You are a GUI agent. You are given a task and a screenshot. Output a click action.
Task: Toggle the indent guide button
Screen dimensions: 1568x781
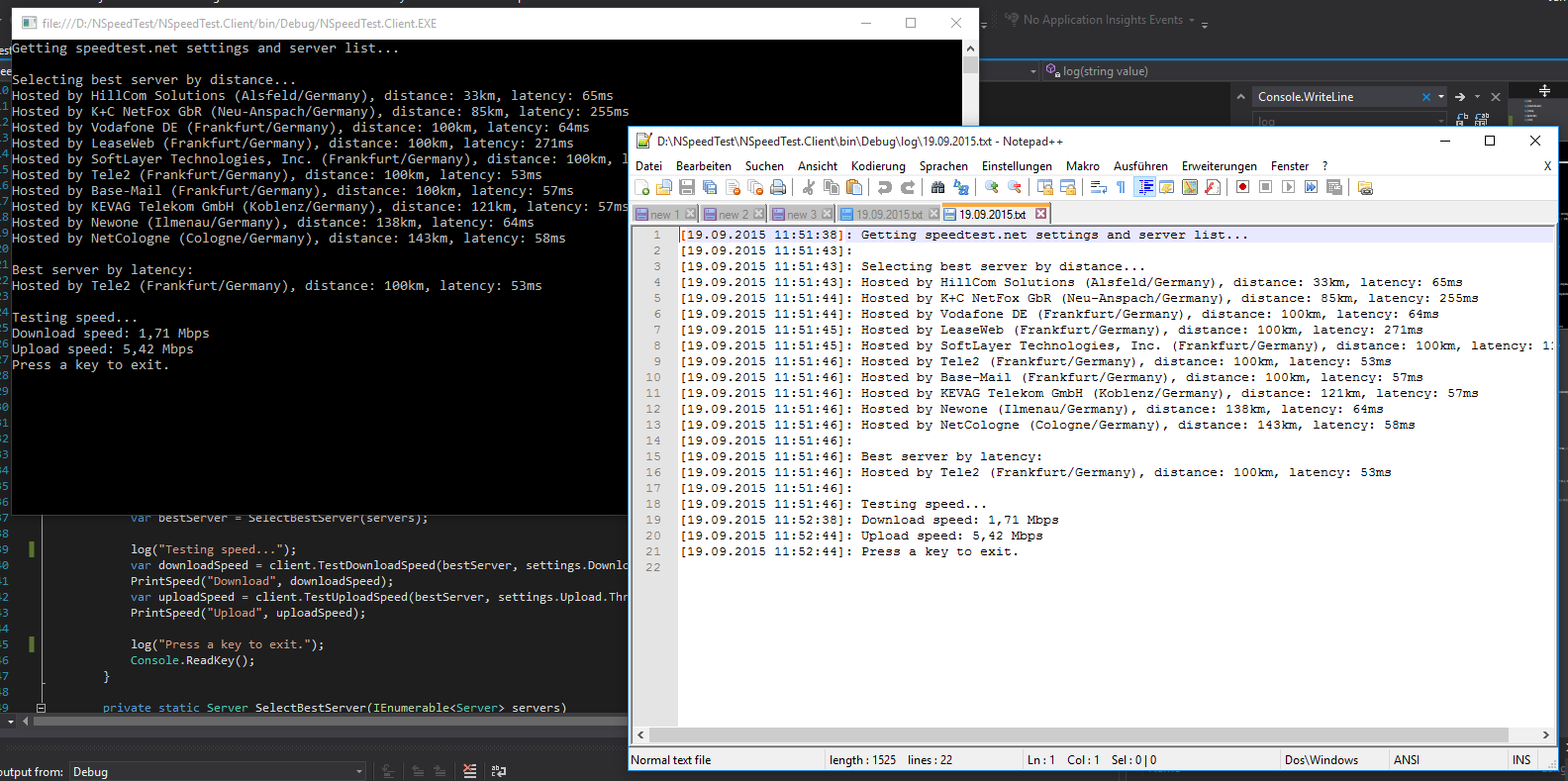click(x=1144, y=187)
